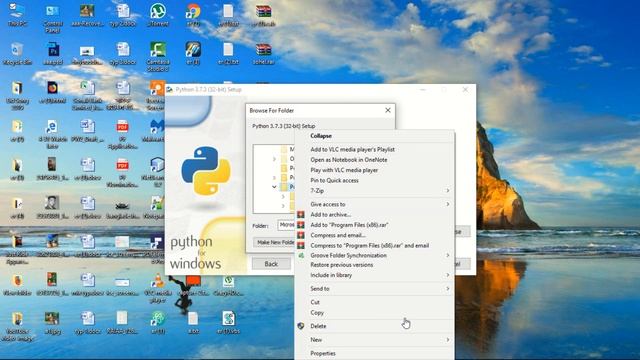640x360 pixels.
Task: Select the Internet Explorer shortcut on desktop
Action: click(52, 133)
